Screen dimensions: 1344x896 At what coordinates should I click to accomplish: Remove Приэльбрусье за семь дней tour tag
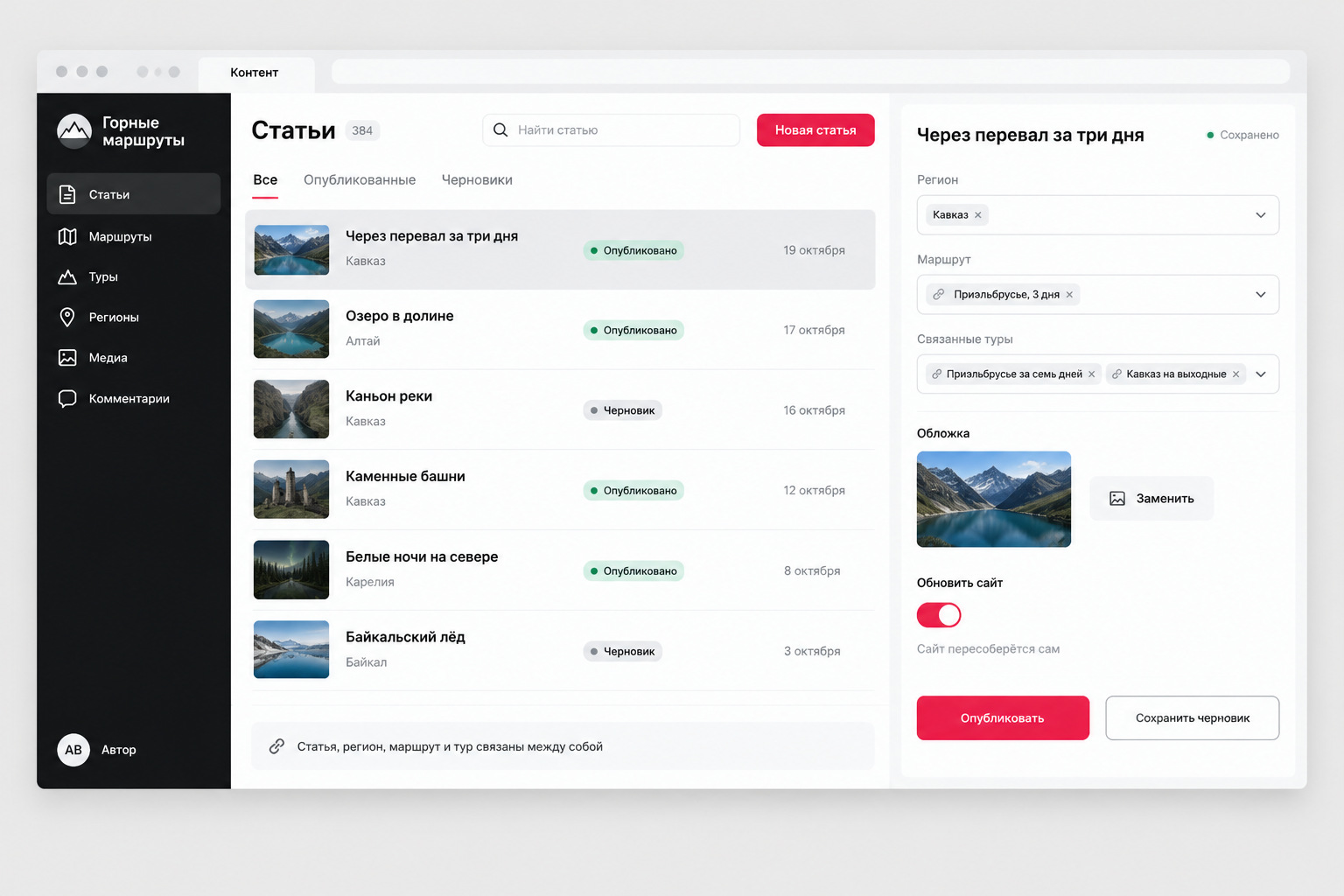click(x=1091, y=374)
